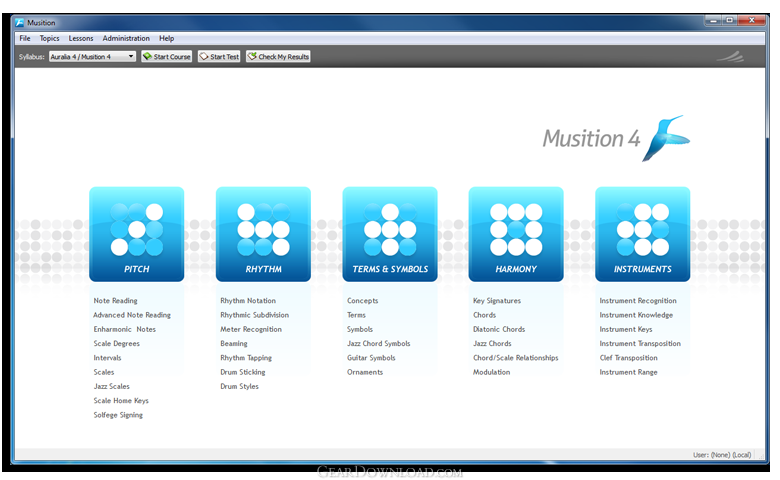Open the Topics menu
The height and width of the screenshot is (480, 780).
click(x=49, y=38)
